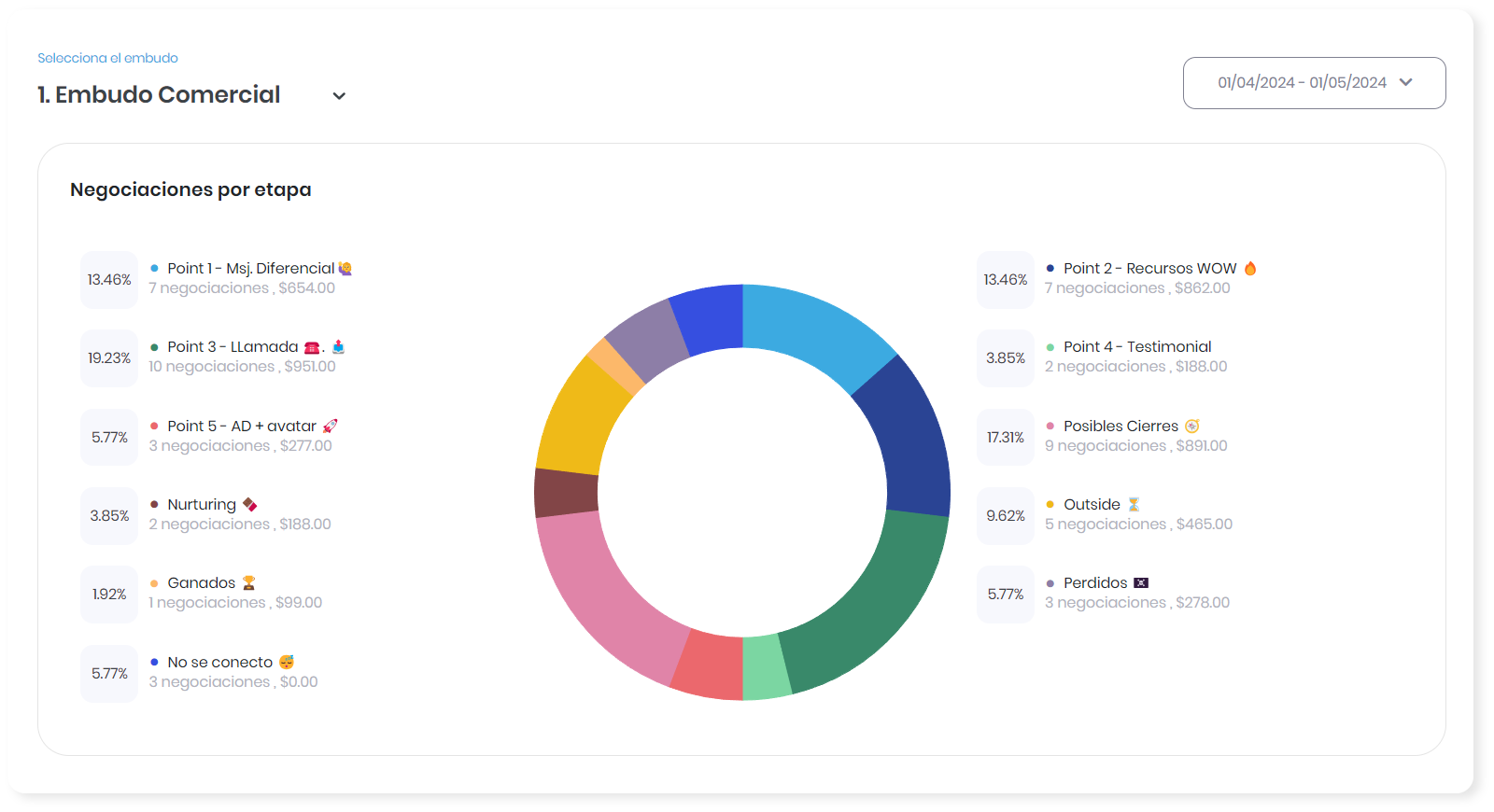Click the hourglass emoji next to Outside
The width and height of the screenshot is (1494, 812).
pos(1134,505)
